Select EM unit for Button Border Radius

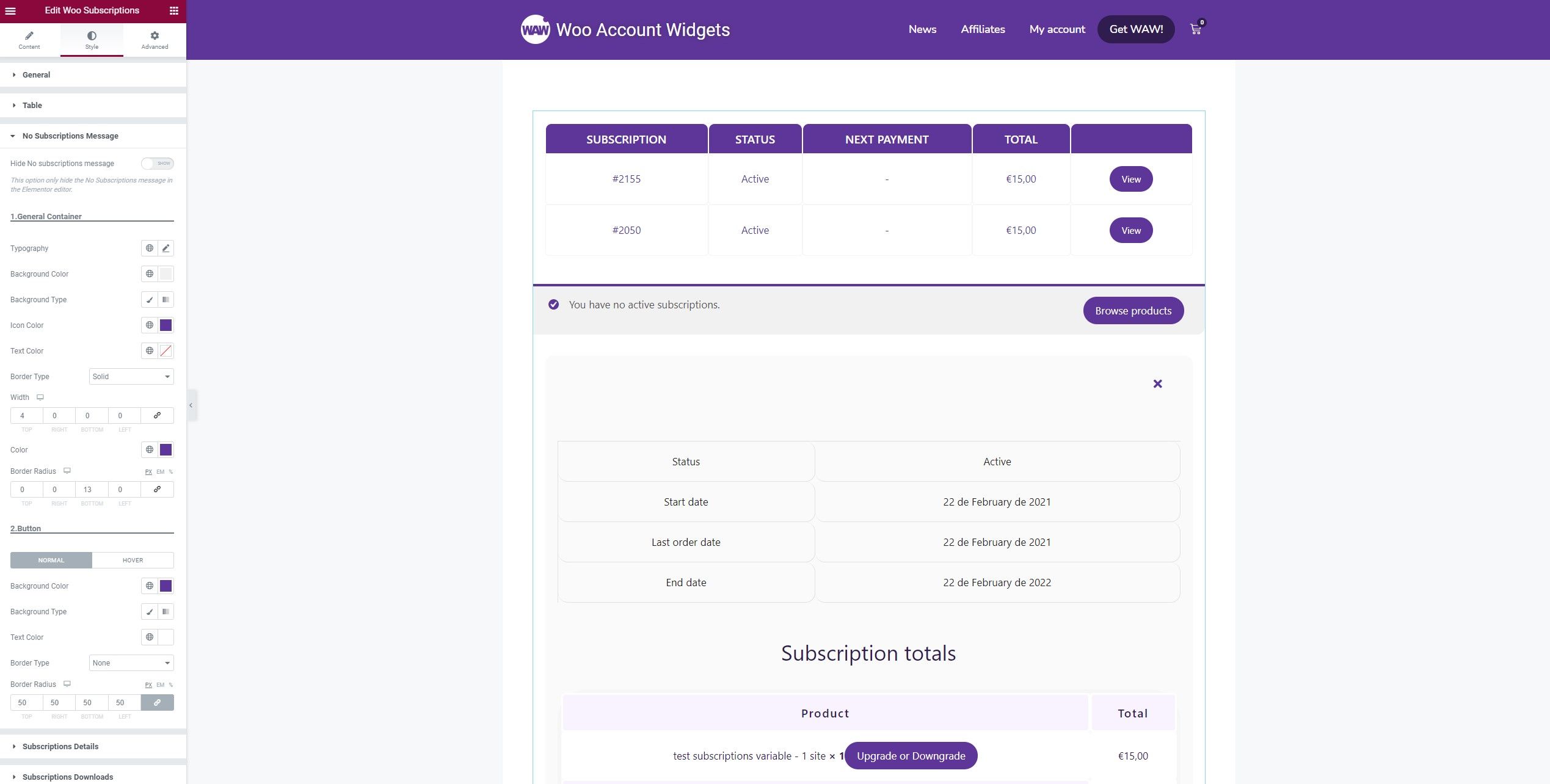tap(161, 685)
